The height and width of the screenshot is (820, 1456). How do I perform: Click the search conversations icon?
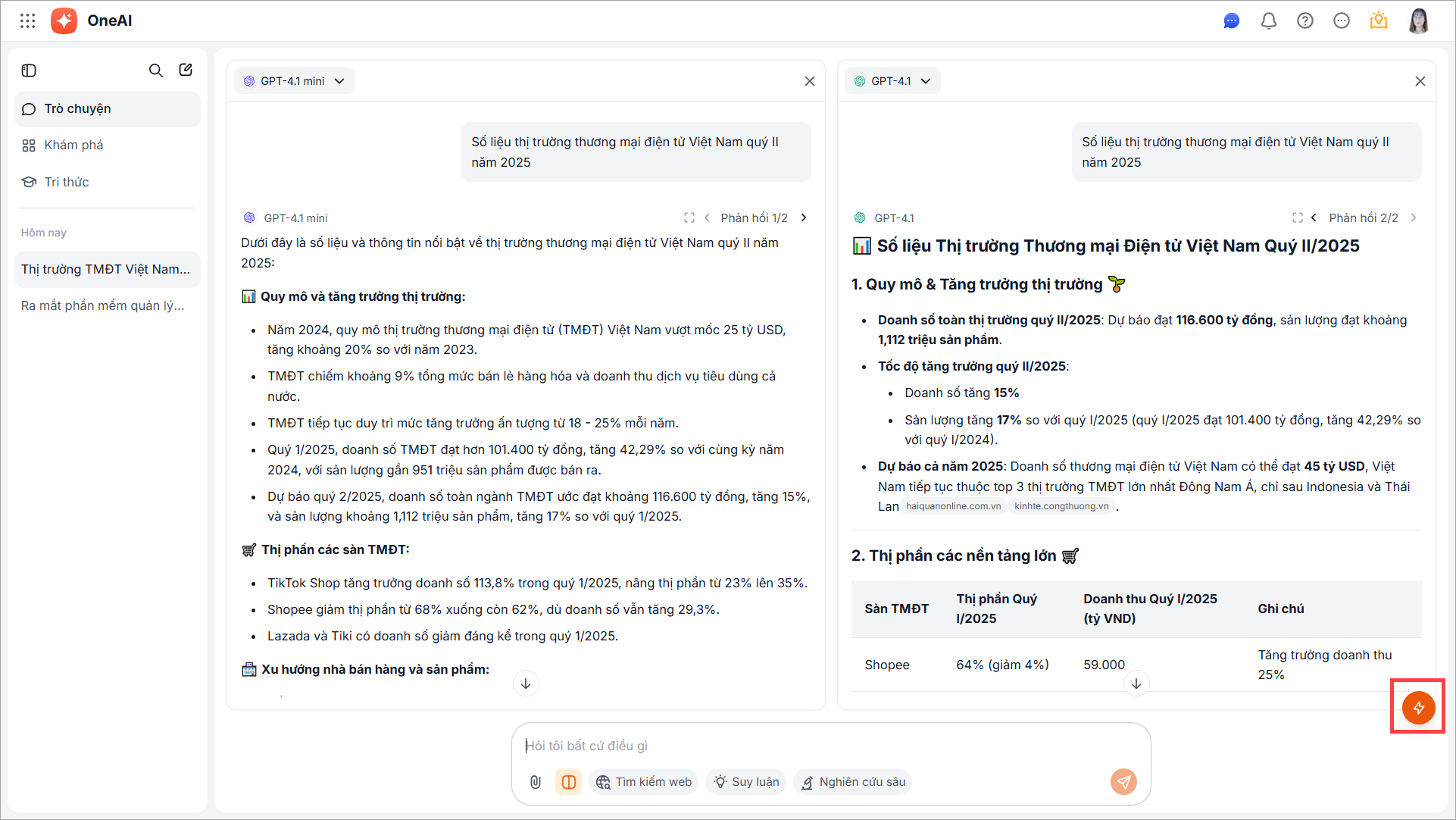[x=155, y=70]
